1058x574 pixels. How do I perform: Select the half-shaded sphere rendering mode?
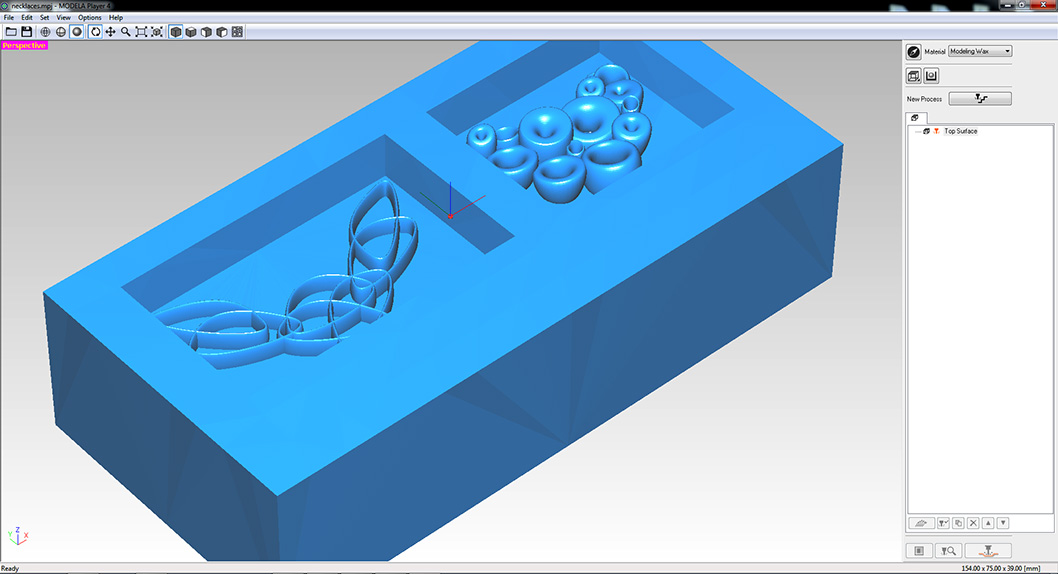click(61, 32)
